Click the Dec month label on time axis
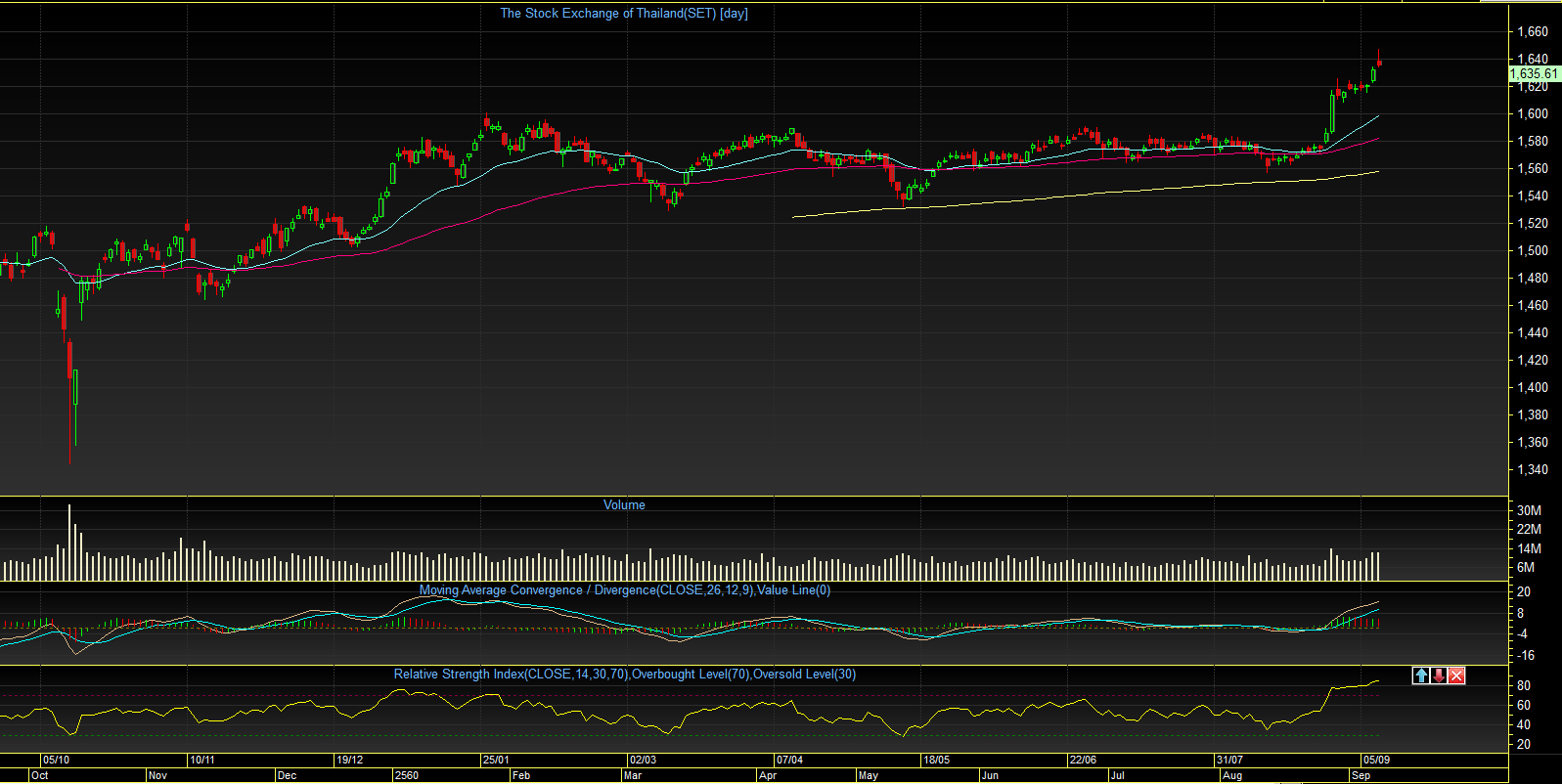The width and height of the screenshot is (1562, 784). (287, 775)
